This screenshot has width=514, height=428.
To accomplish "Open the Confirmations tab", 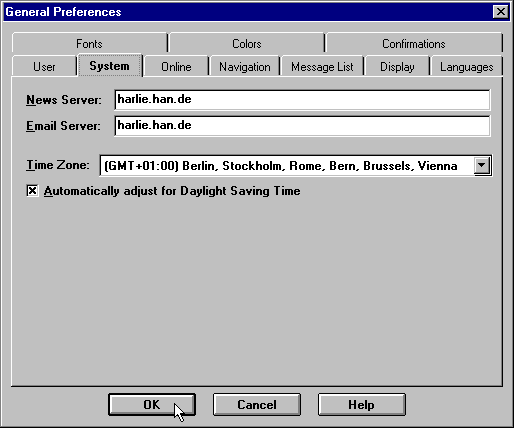I will (414, 43).
